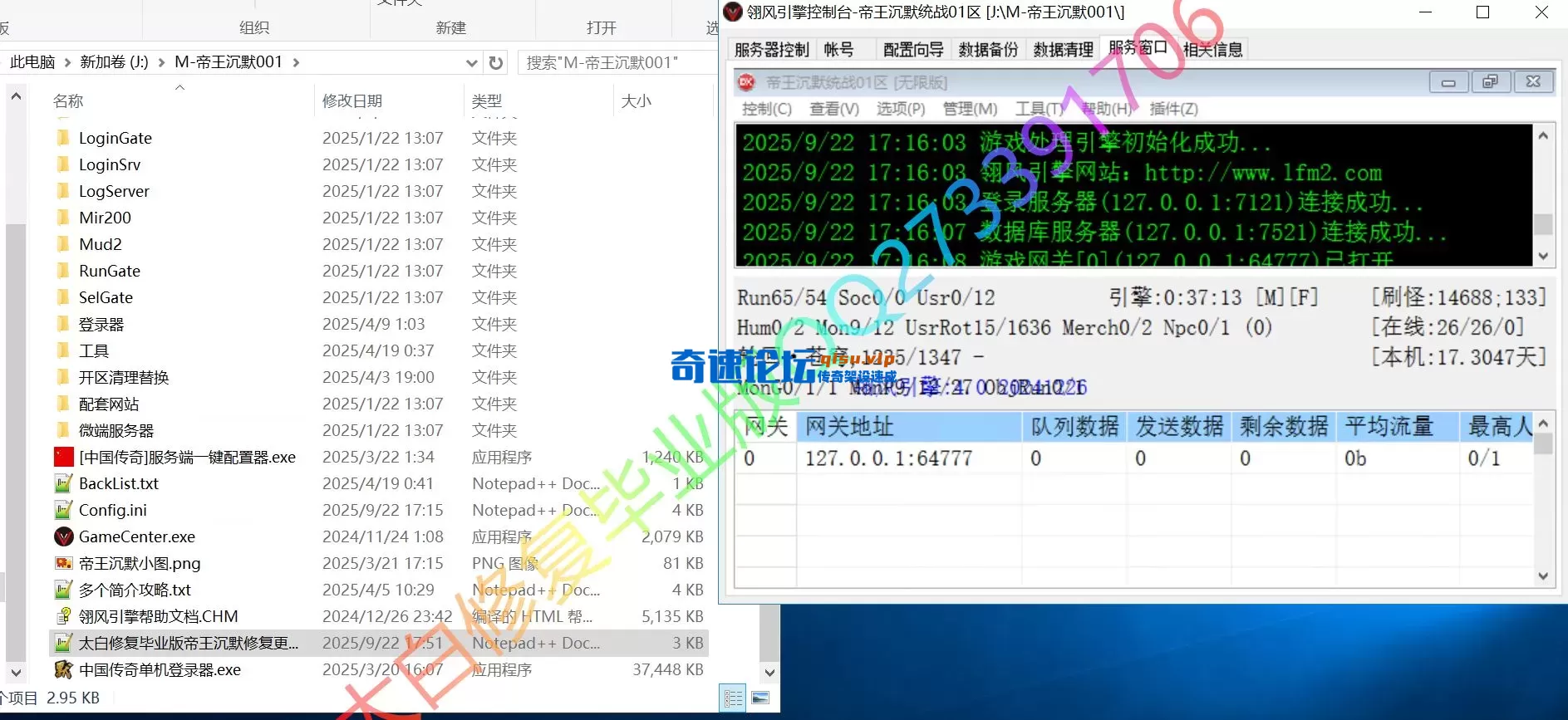This screenshot has height=720, width=1568.
Task: Click the server log scroll down arrow
Action: click(1543, 256)
